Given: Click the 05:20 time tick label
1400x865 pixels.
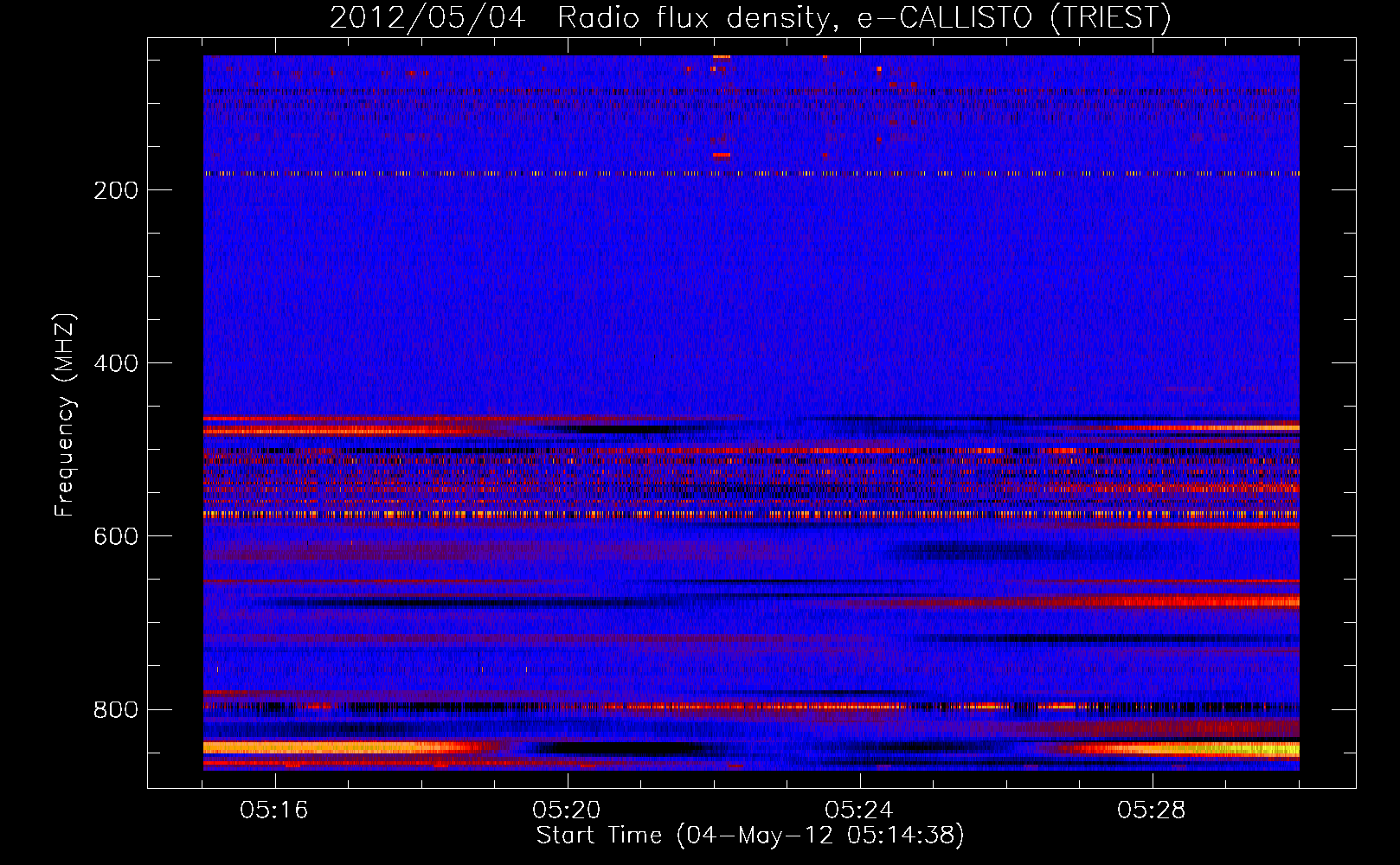Looking at the screenshot, I should (567, 811).
